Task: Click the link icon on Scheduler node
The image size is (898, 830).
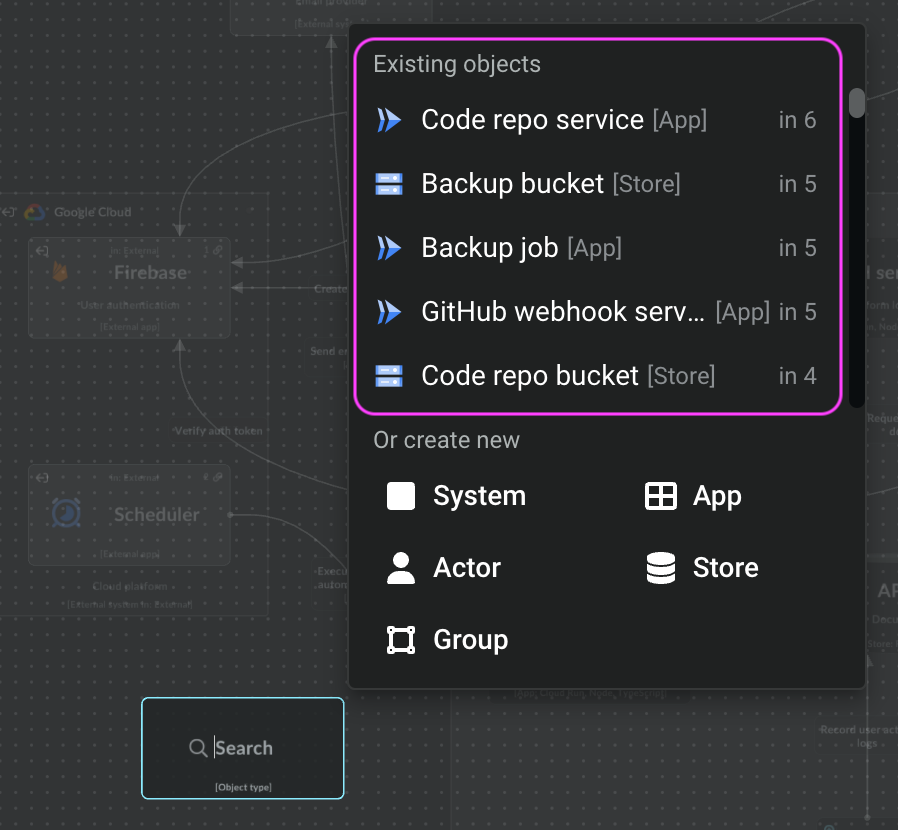Action: pos(218,478)
